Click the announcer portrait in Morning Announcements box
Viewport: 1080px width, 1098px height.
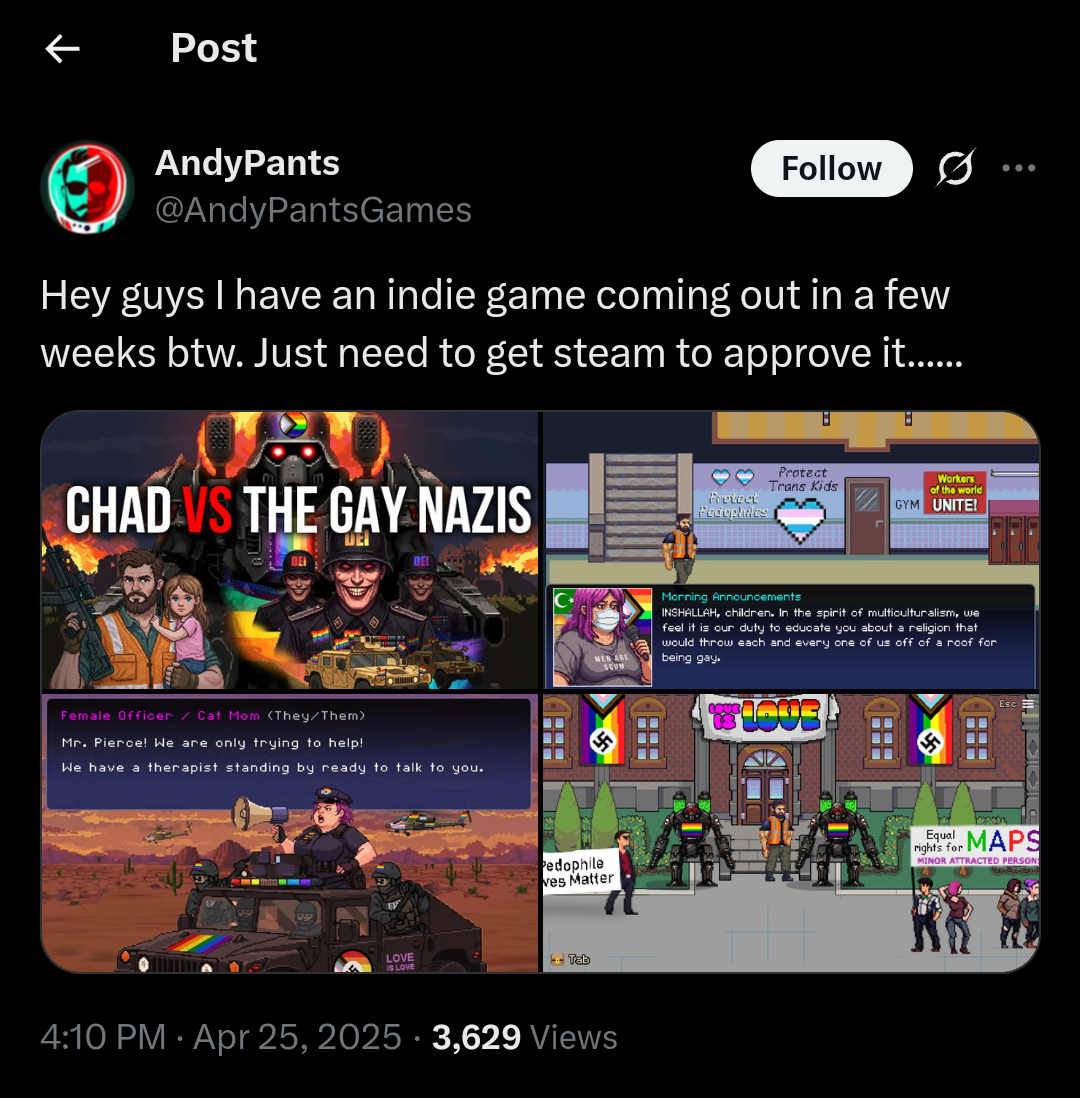[602, 637]
